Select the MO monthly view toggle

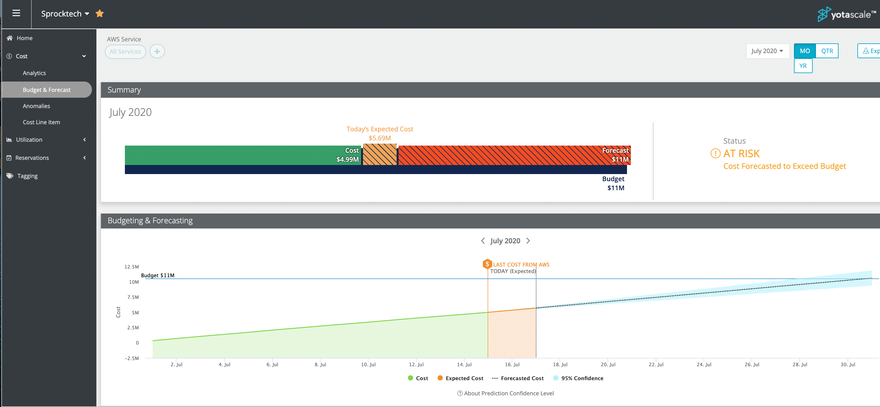coord(804,50)
